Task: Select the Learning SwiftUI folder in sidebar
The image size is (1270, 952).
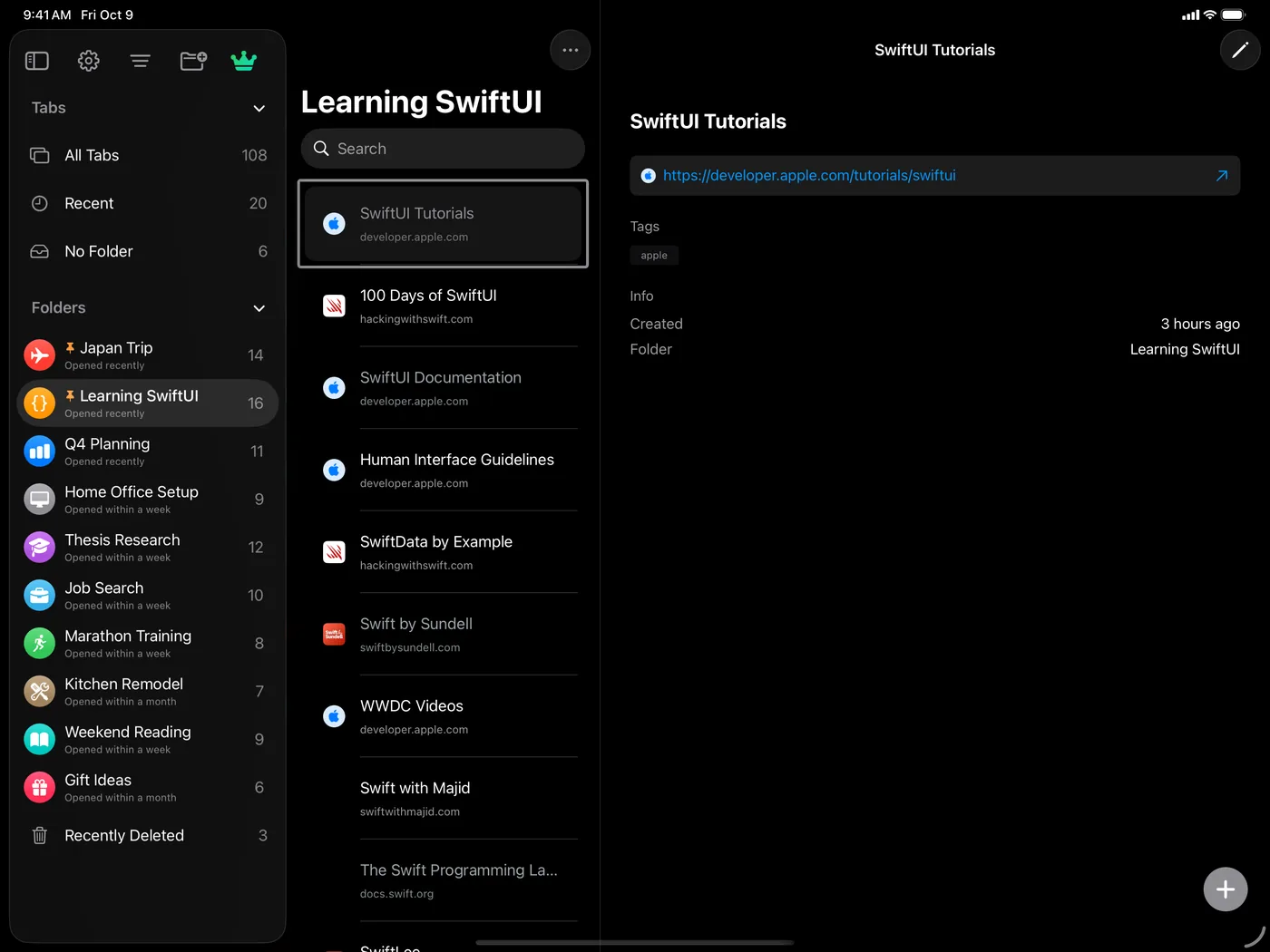Action: (148, 403)
